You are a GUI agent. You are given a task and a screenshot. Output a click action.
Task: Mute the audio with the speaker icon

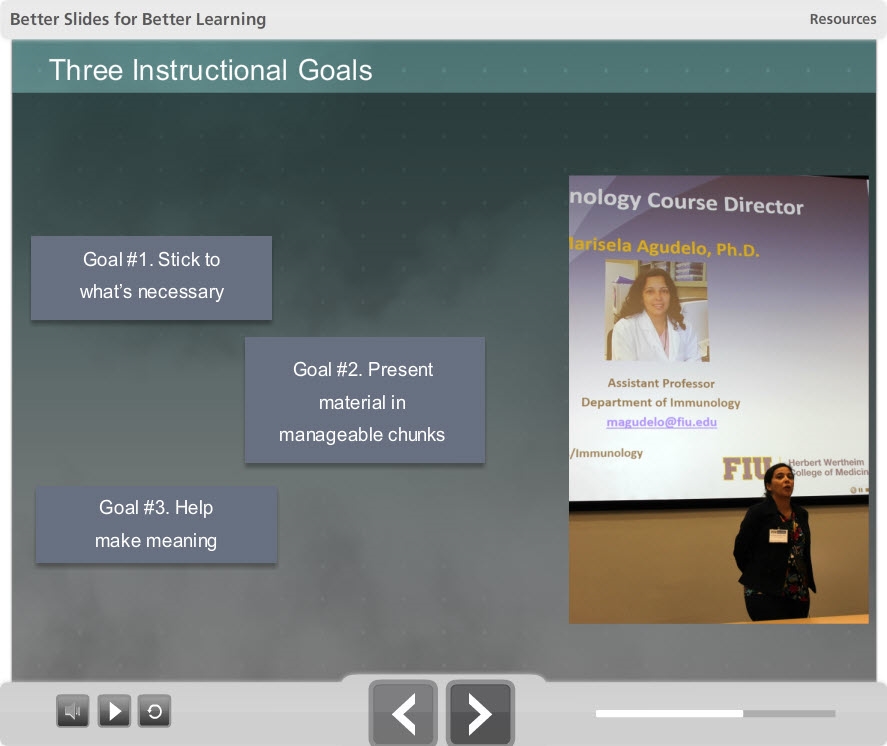pos(72,711)
